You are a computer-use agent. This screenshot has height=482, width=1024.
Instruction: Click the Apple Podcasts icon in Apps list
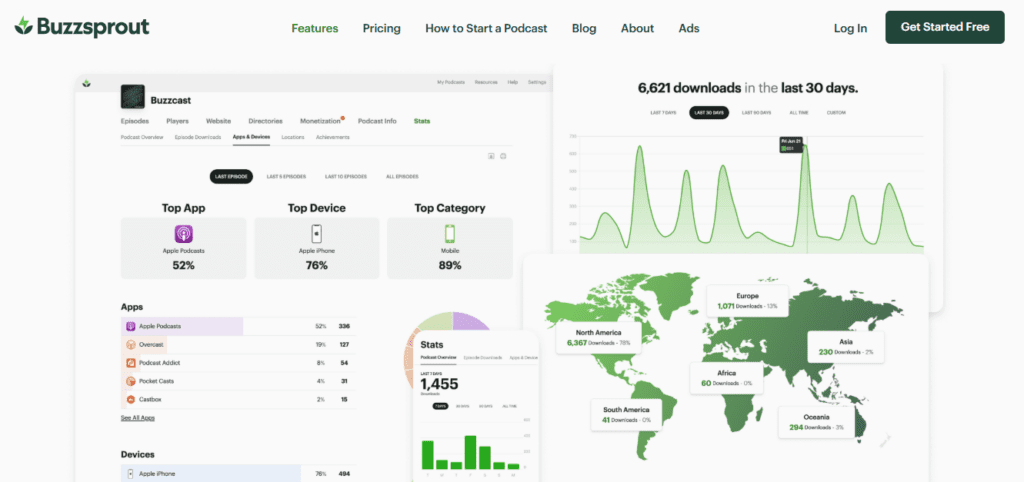[131, 326]
